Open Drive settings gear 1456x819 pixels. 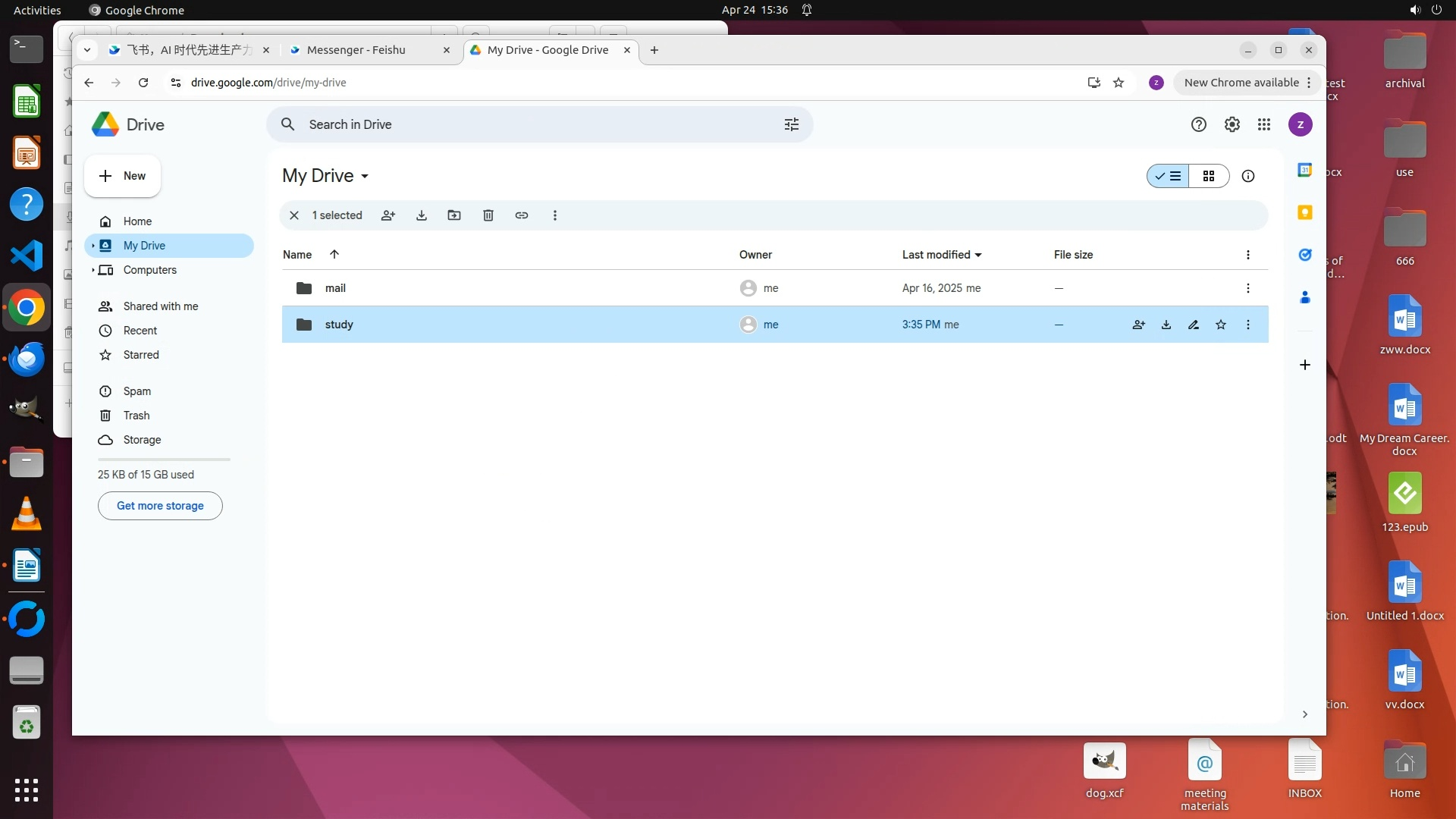coord(1232,124)
